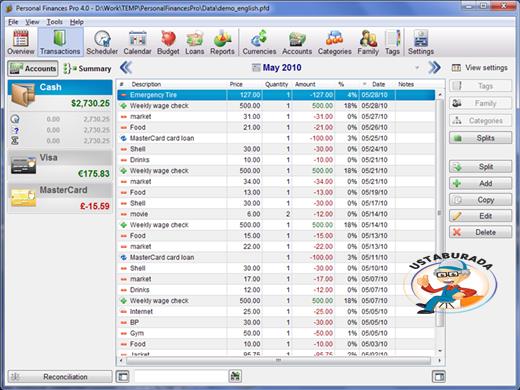Click the May 2010 month label
Viewport: 520px width, 390px height.
tap(282, 68)
